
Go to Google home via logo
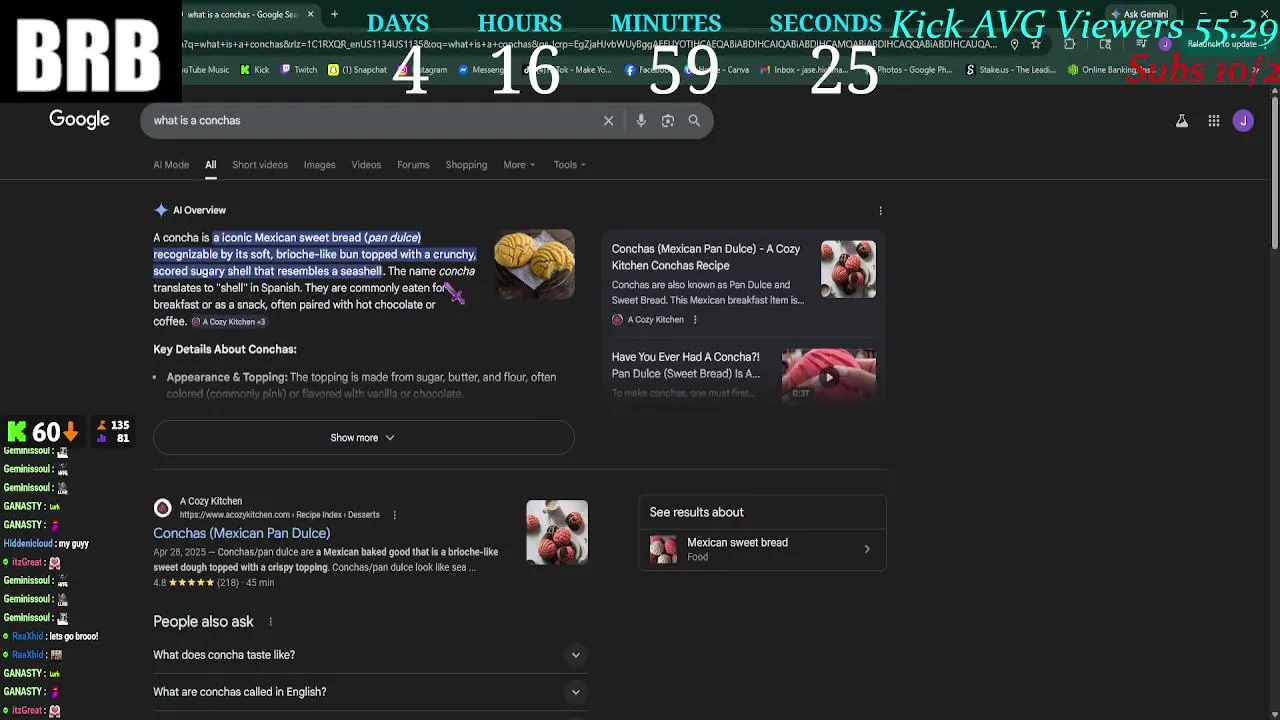tap(79, 120)
